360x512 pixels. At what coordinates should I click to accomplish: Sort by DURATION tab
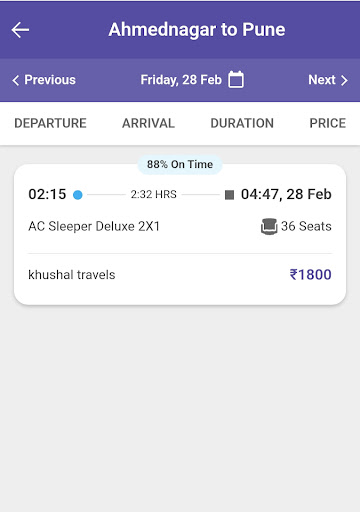pyautogui.click(x=242, y=123)
